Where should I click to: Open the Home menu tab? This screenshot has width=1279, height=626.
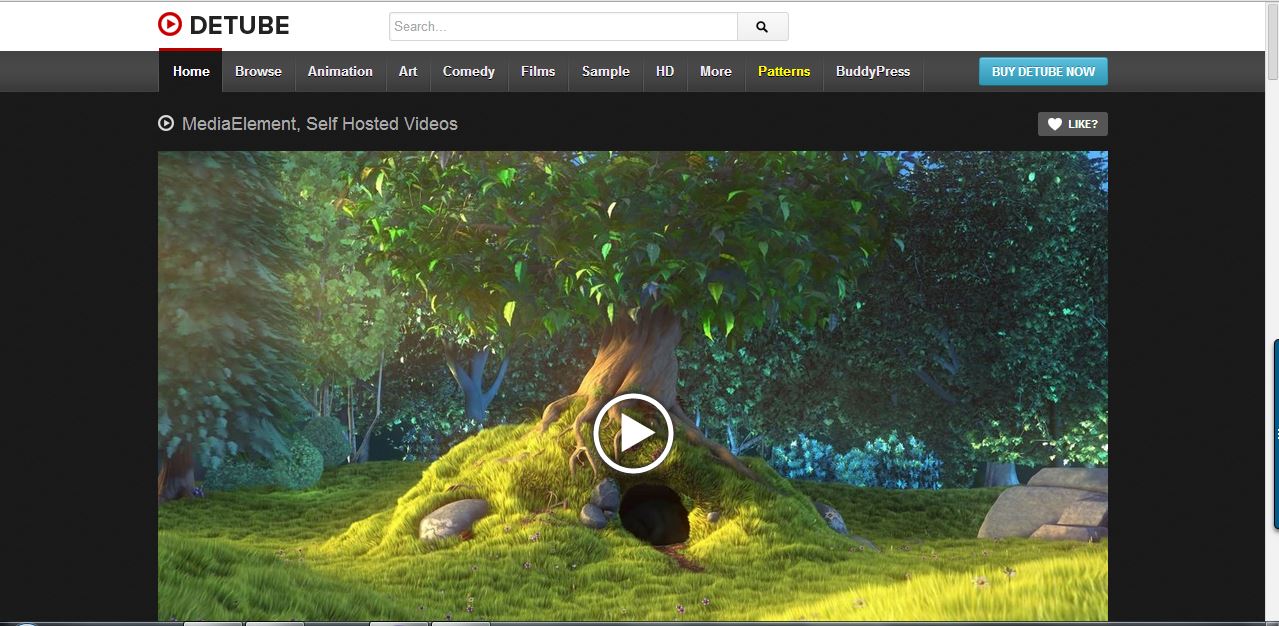[x=191, y=71]
